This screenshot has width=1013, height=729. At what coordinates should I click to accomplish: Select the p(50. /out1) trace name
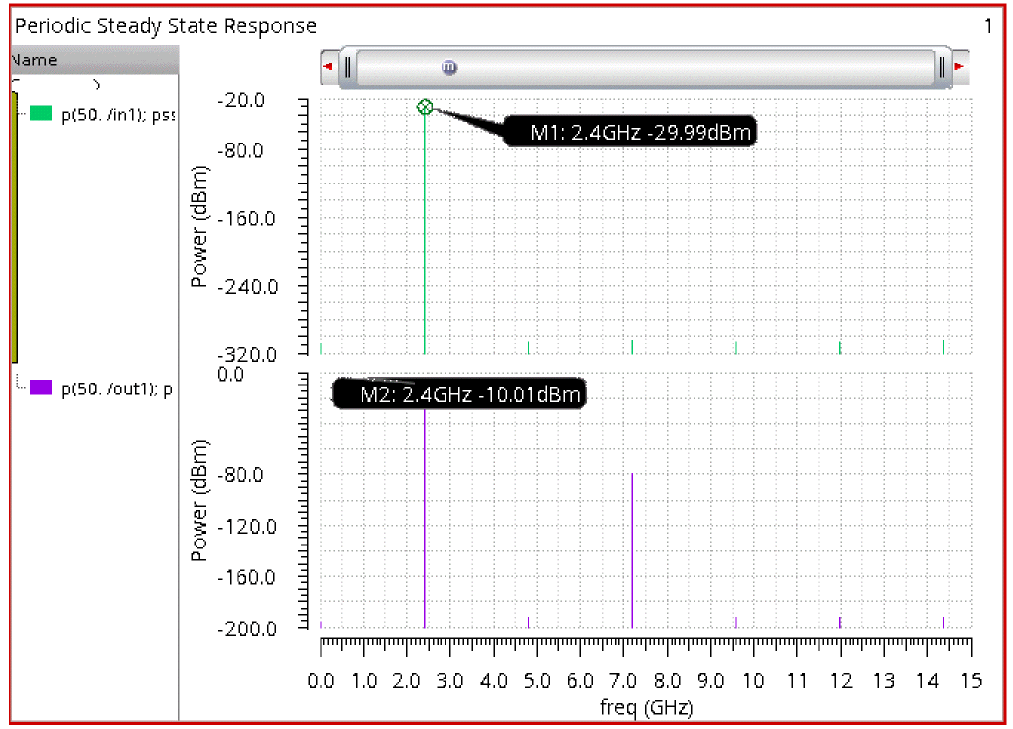(x=117, y=389)
